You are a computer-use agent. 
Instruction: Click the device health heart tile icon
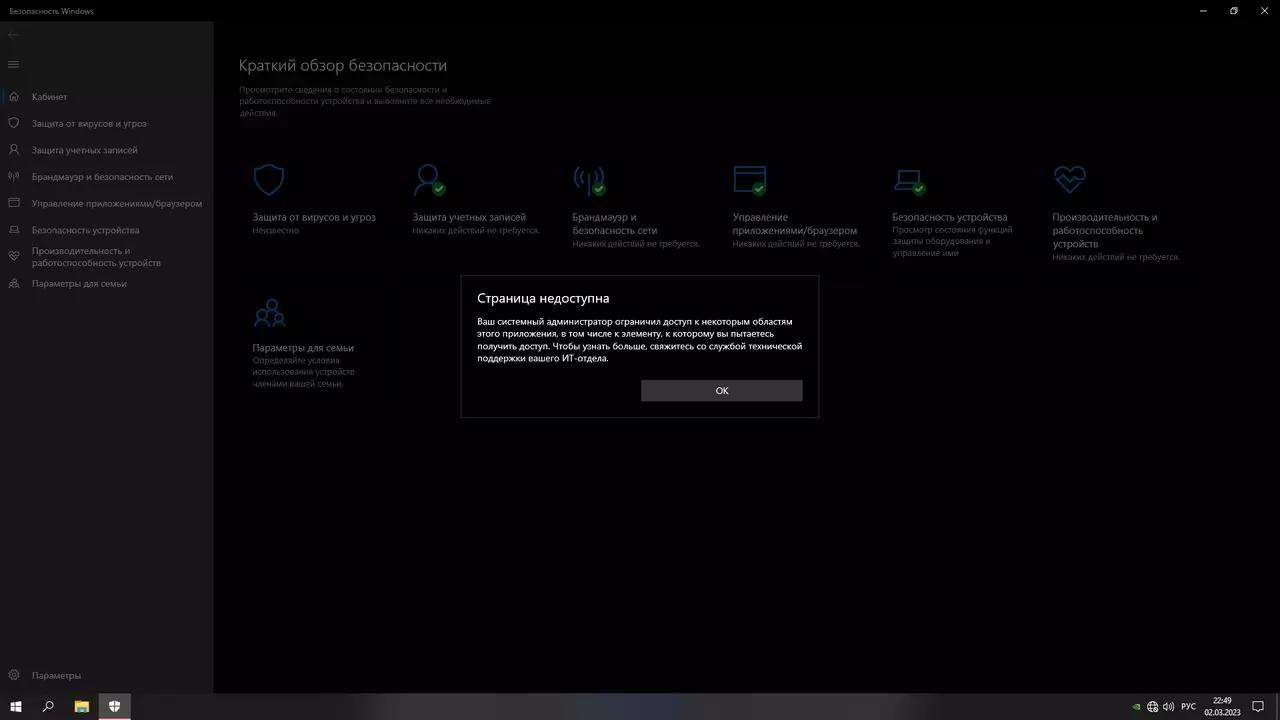1069,180
